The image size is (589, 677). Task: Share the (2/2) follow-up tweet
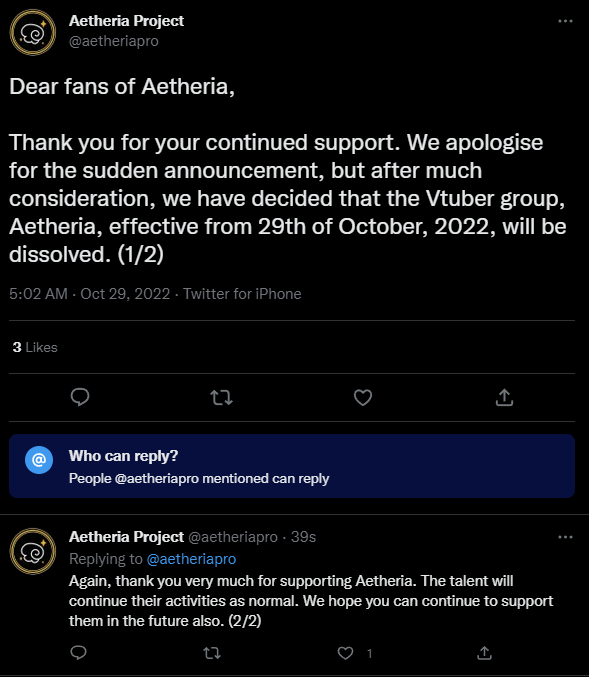(x=484, y=652)
